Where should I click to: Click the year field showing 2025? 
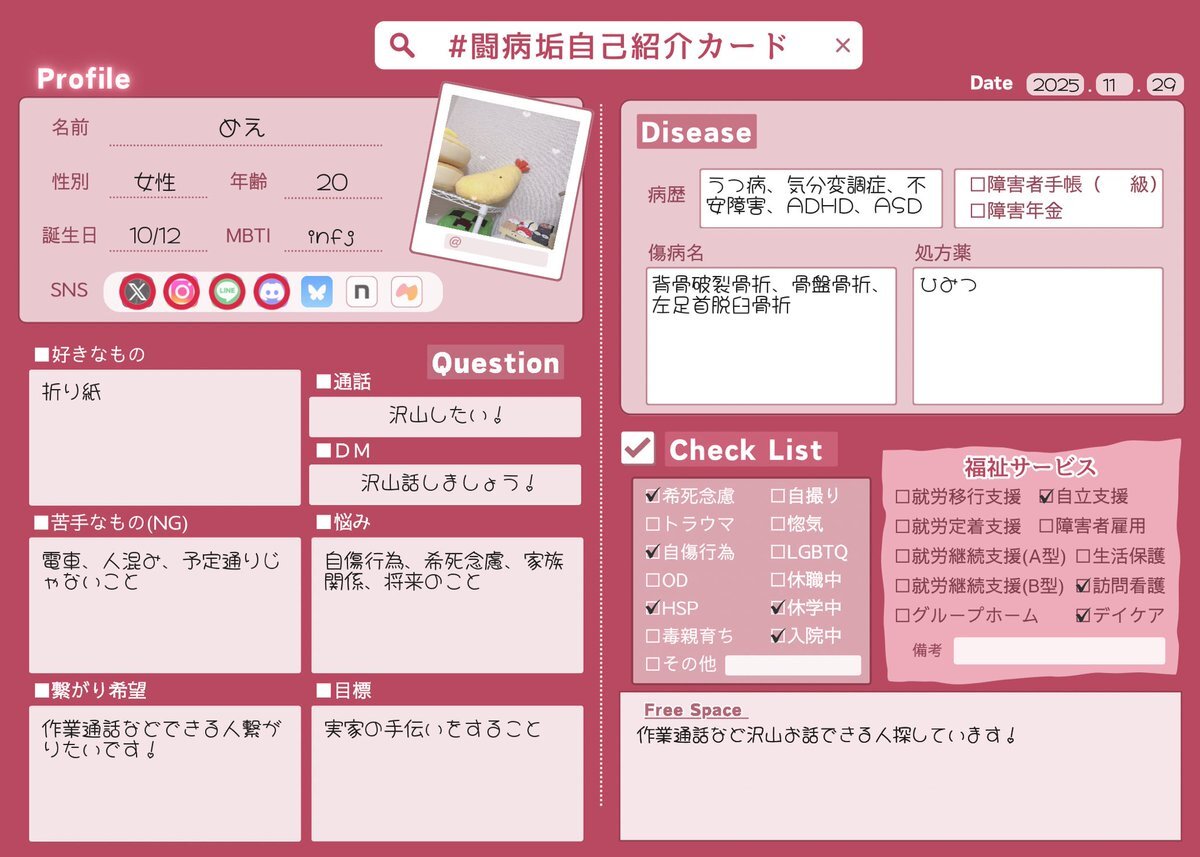pos(1056,85)
